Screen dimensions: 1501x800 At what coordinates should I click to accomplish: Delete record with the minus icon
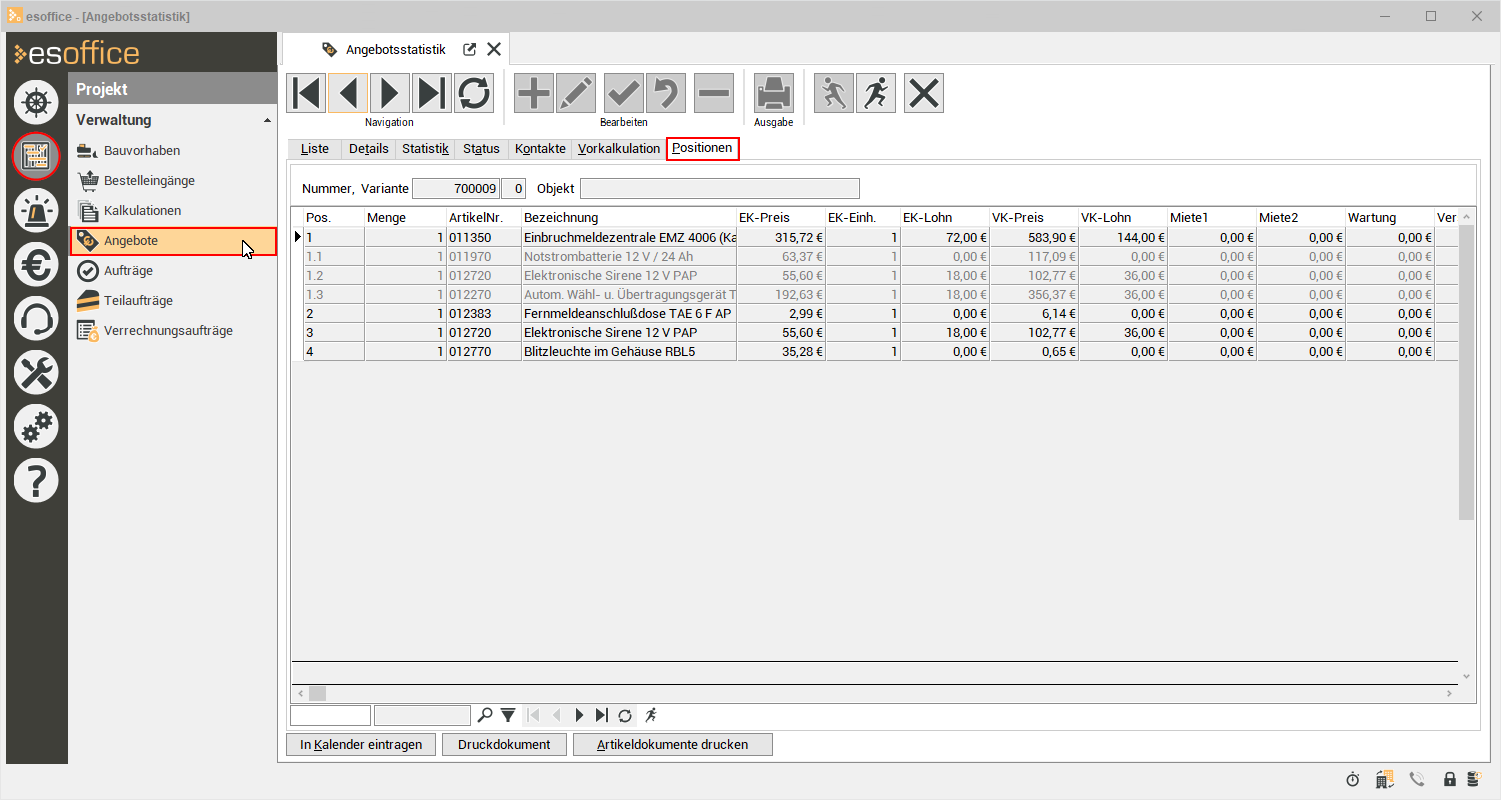[714, 93]
